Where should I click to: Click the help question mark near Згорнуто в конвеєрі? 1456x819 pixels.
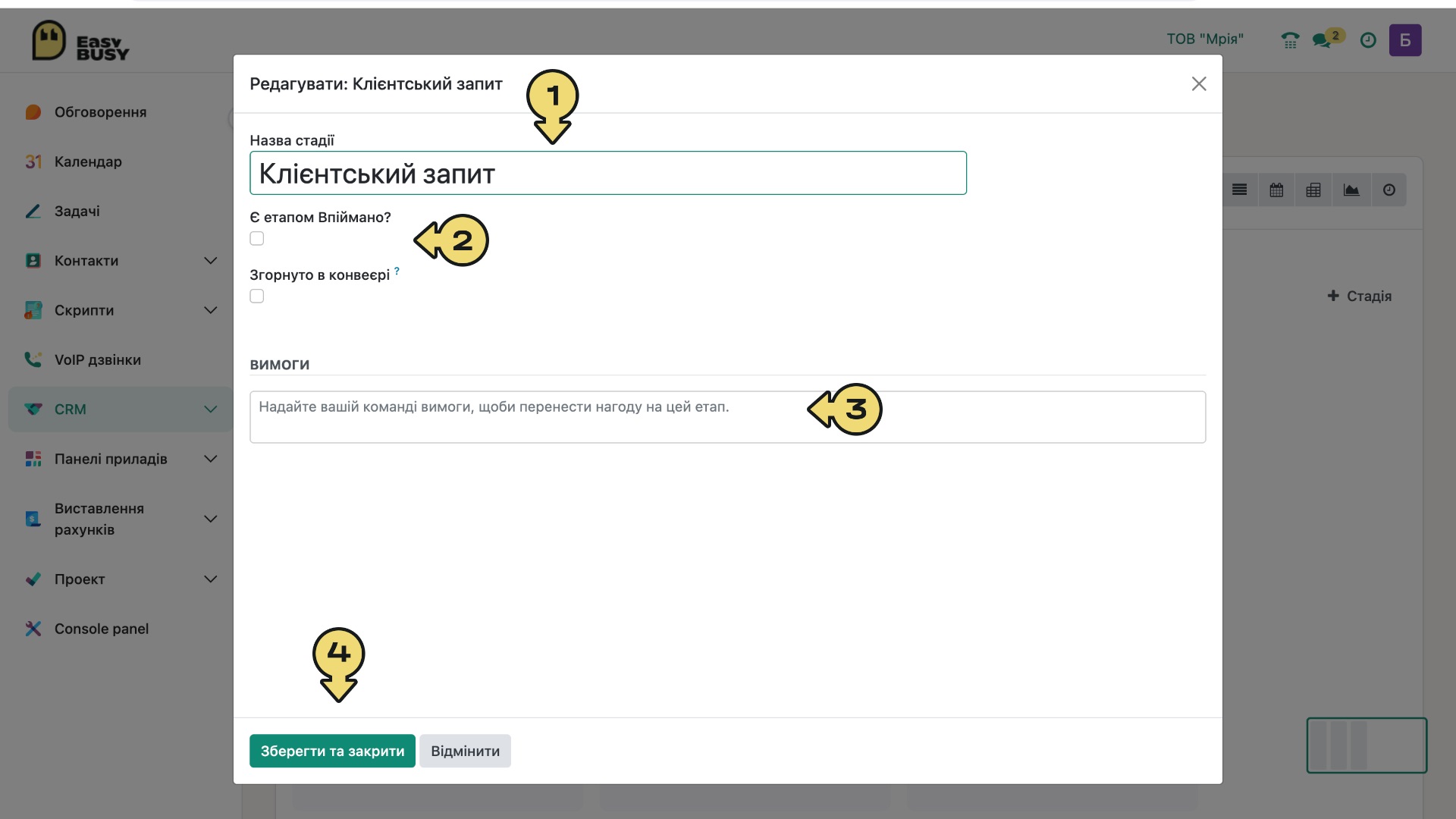(397, 271)
